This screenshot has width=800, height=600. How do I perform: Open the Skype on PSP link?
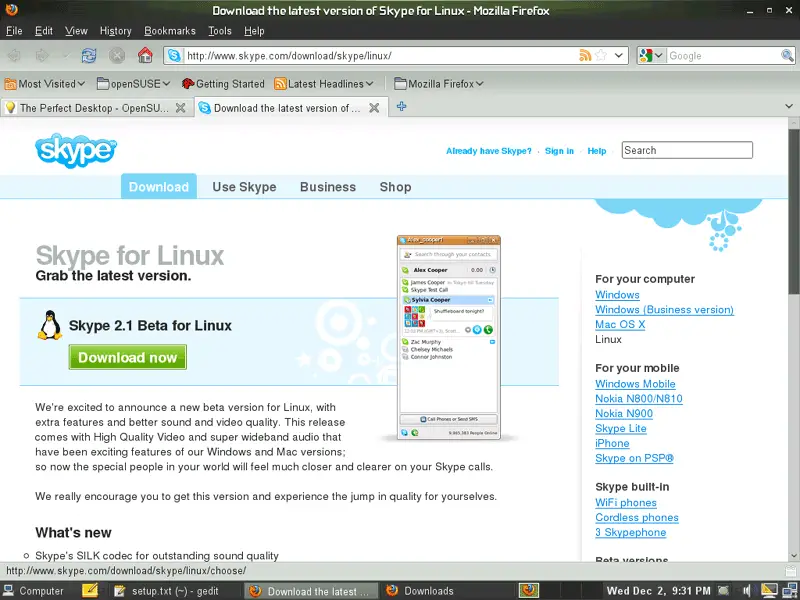point(634,458)
